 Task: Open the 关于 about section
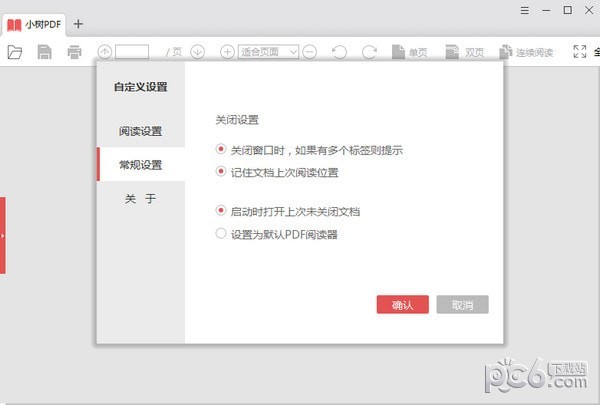(140, 198)
